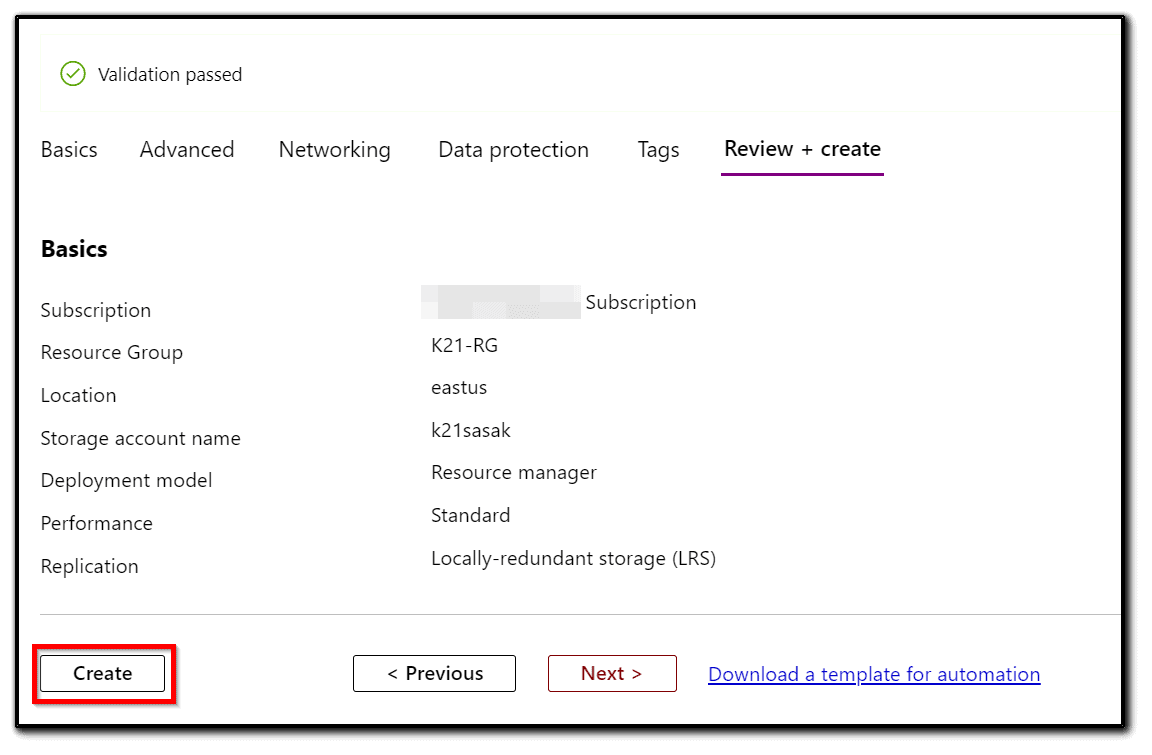Open the Advanced tab

pyautogui.click(x=187, y=150)
